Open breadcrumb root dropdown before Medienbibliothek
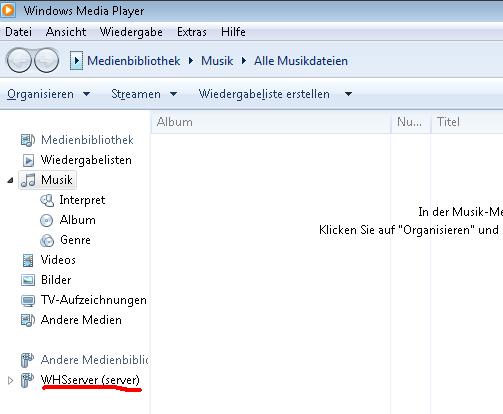This screenshot has width=503, height=414. click(76, 61)
